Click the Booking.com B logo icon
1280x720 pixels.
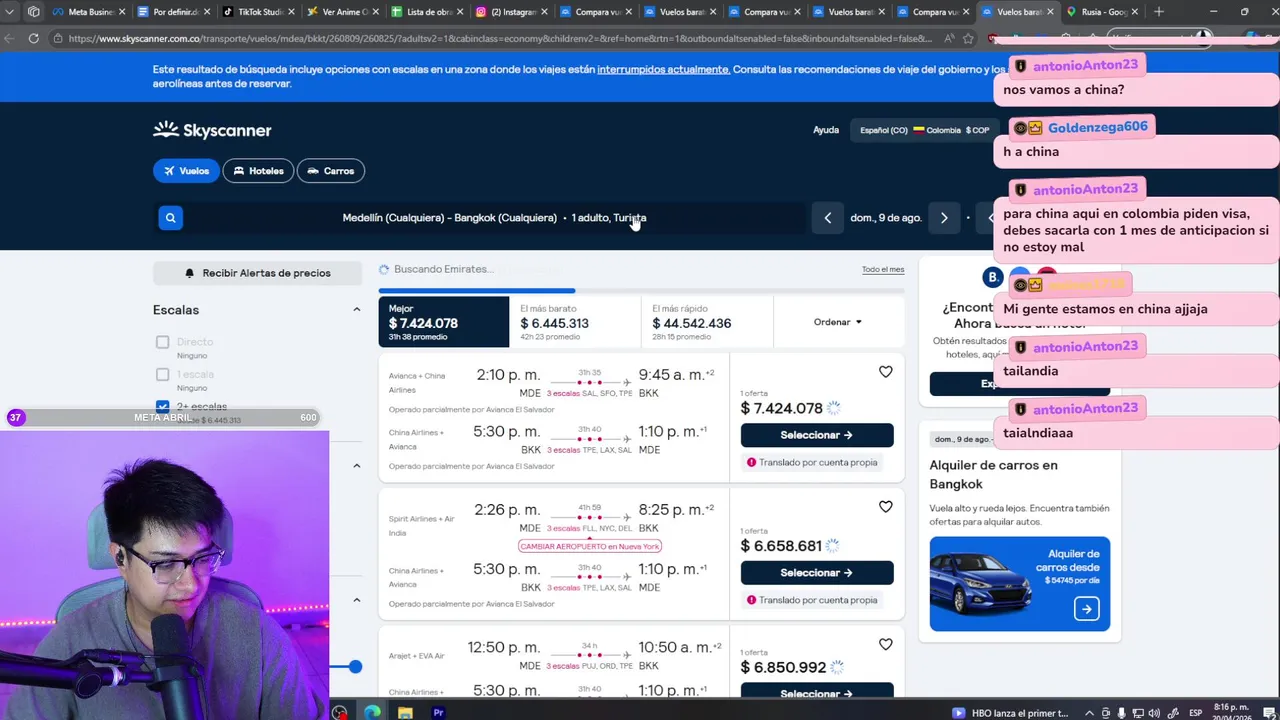tap(992, 277)
